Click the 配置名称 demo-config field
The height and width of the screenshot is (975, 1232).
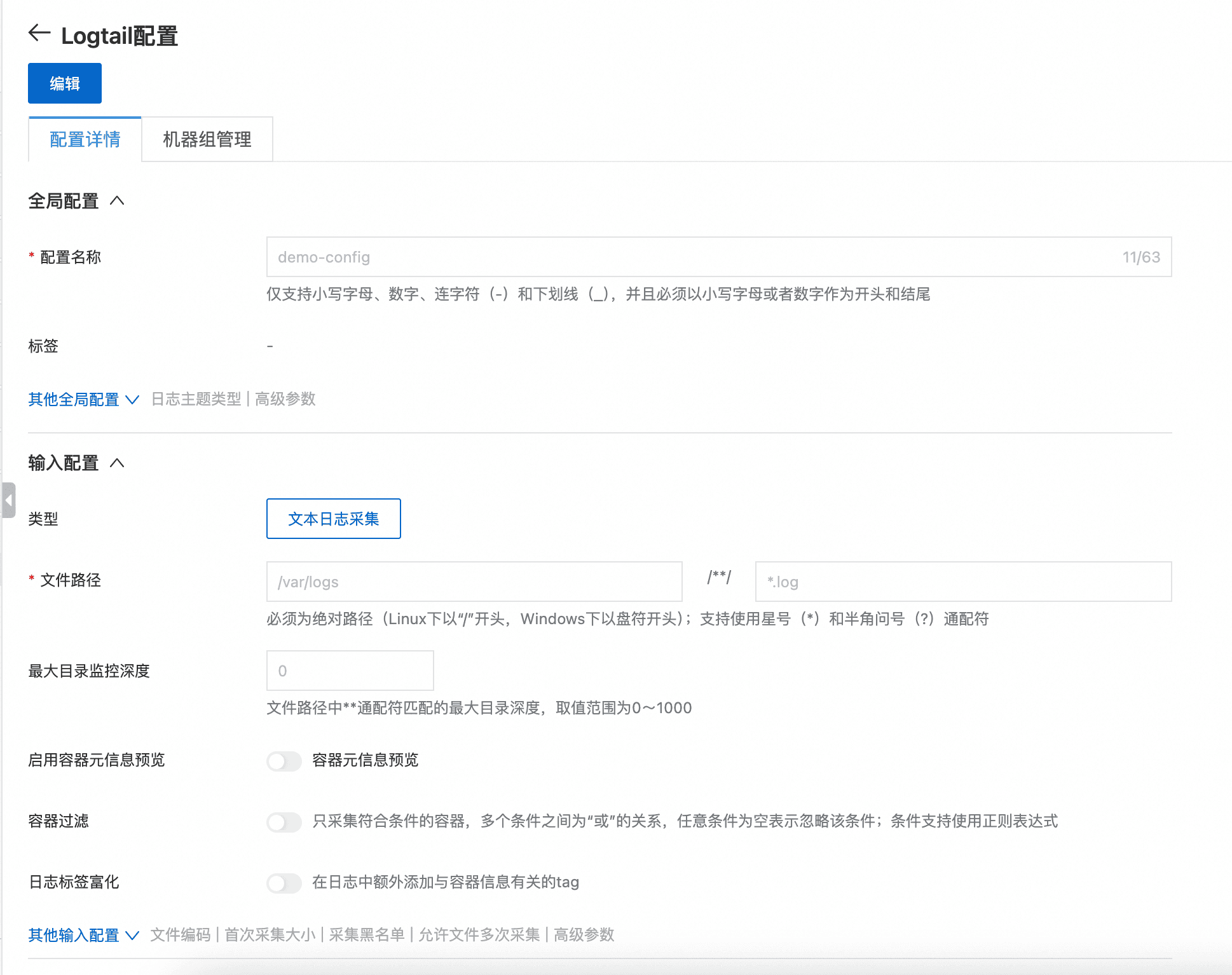tap(693, 257)
